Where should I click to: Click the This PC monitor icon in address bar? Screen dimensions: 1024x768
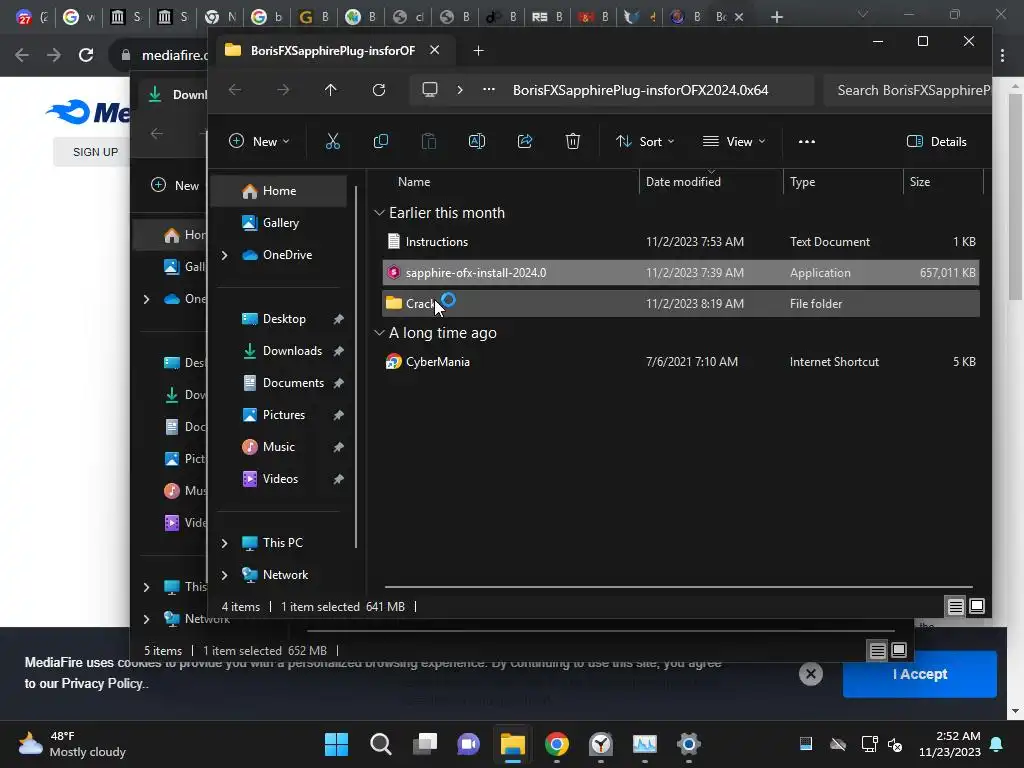[430, 90]
